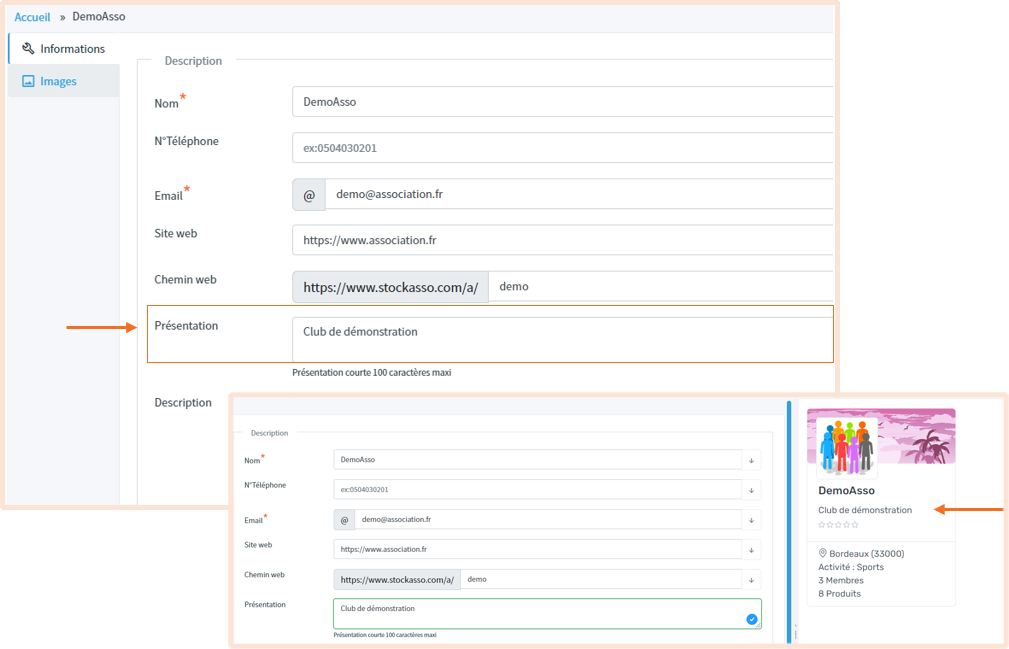Viewport: 1009px width, 649px height.
Task: Click the down arrow beside small Nom field
Action: coord(751,460)
